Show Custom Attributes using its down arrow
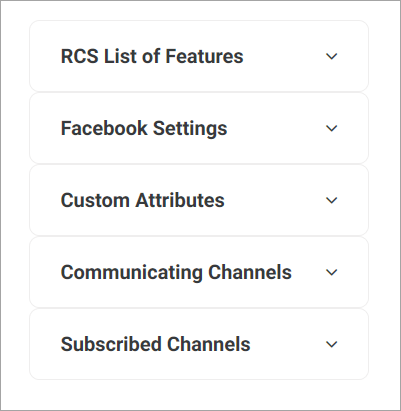 [x=331, y=200]
